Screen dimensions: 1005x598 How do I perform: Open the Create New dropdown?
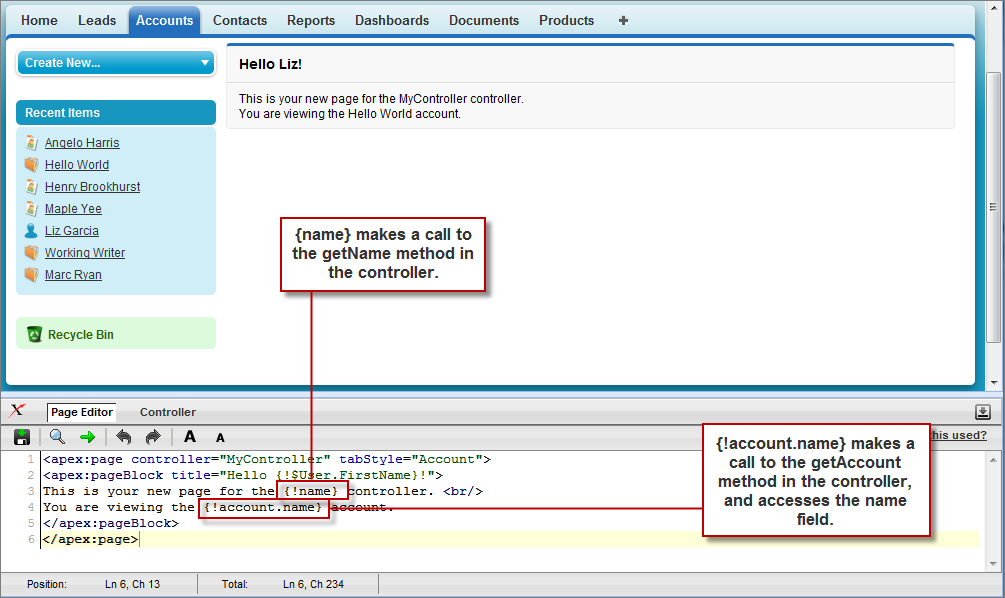tap(115, 62)
